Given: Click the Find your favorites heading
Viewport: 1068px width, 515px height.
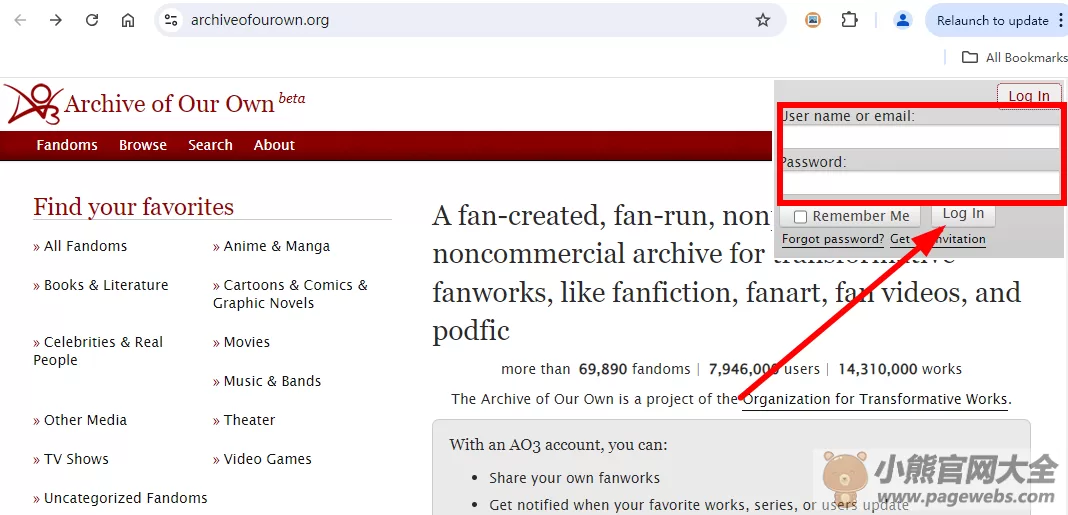Looking at the screenshot, I should click(134, 206).
